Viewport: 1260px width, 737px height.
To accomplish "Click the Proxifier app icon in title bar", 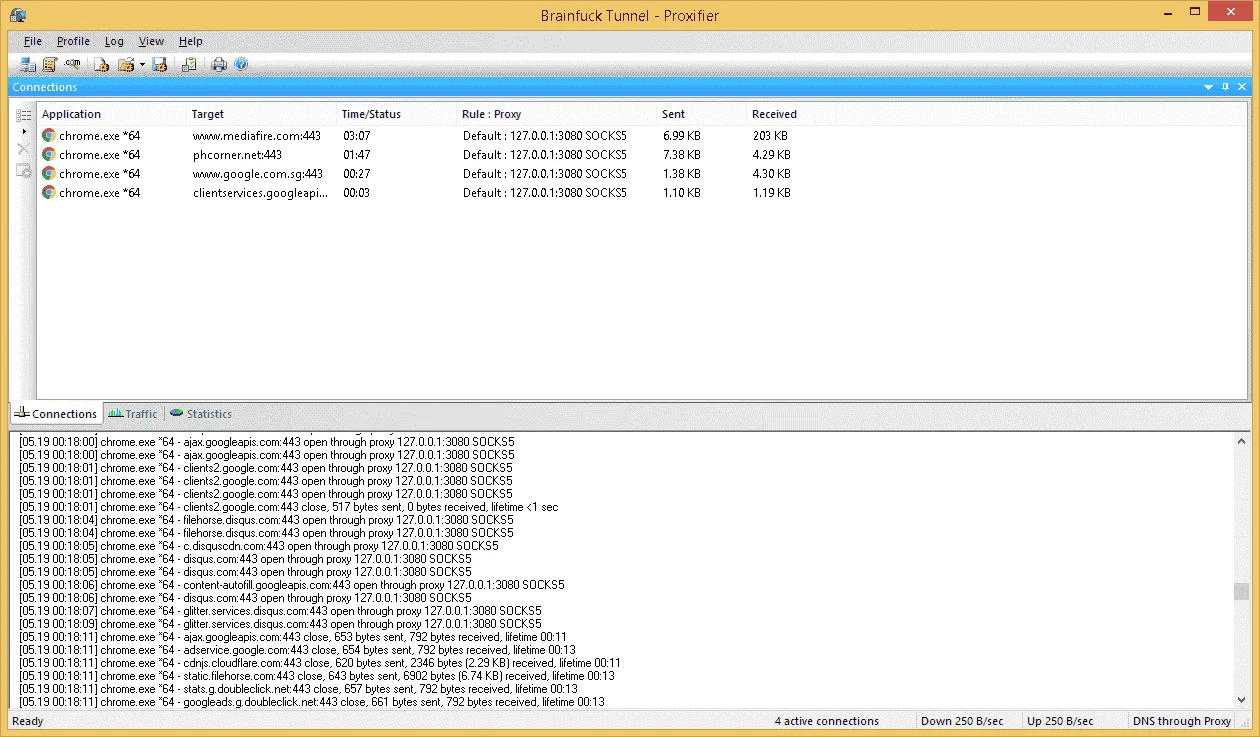I will click(18, 15).
